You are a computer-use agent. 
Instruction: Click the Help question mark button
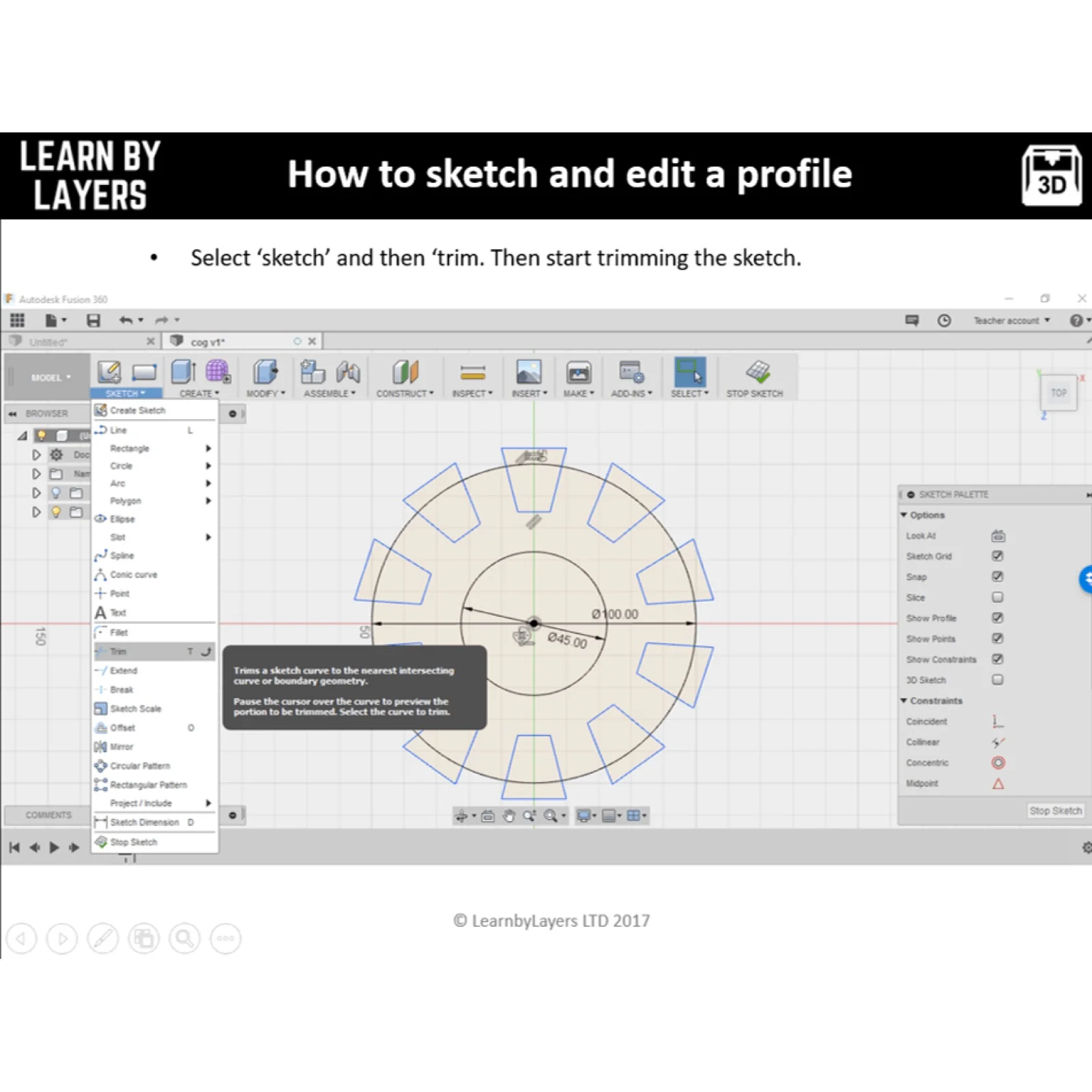[x=1076, y=321]
